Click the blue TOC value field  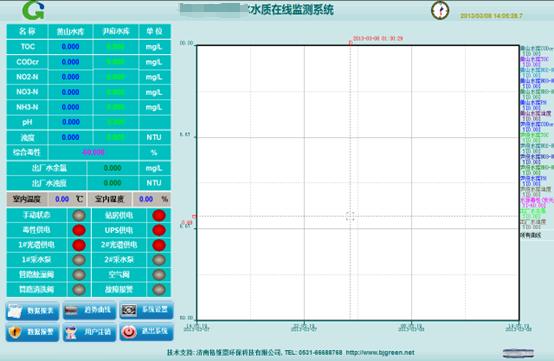[x=70, y=47]
